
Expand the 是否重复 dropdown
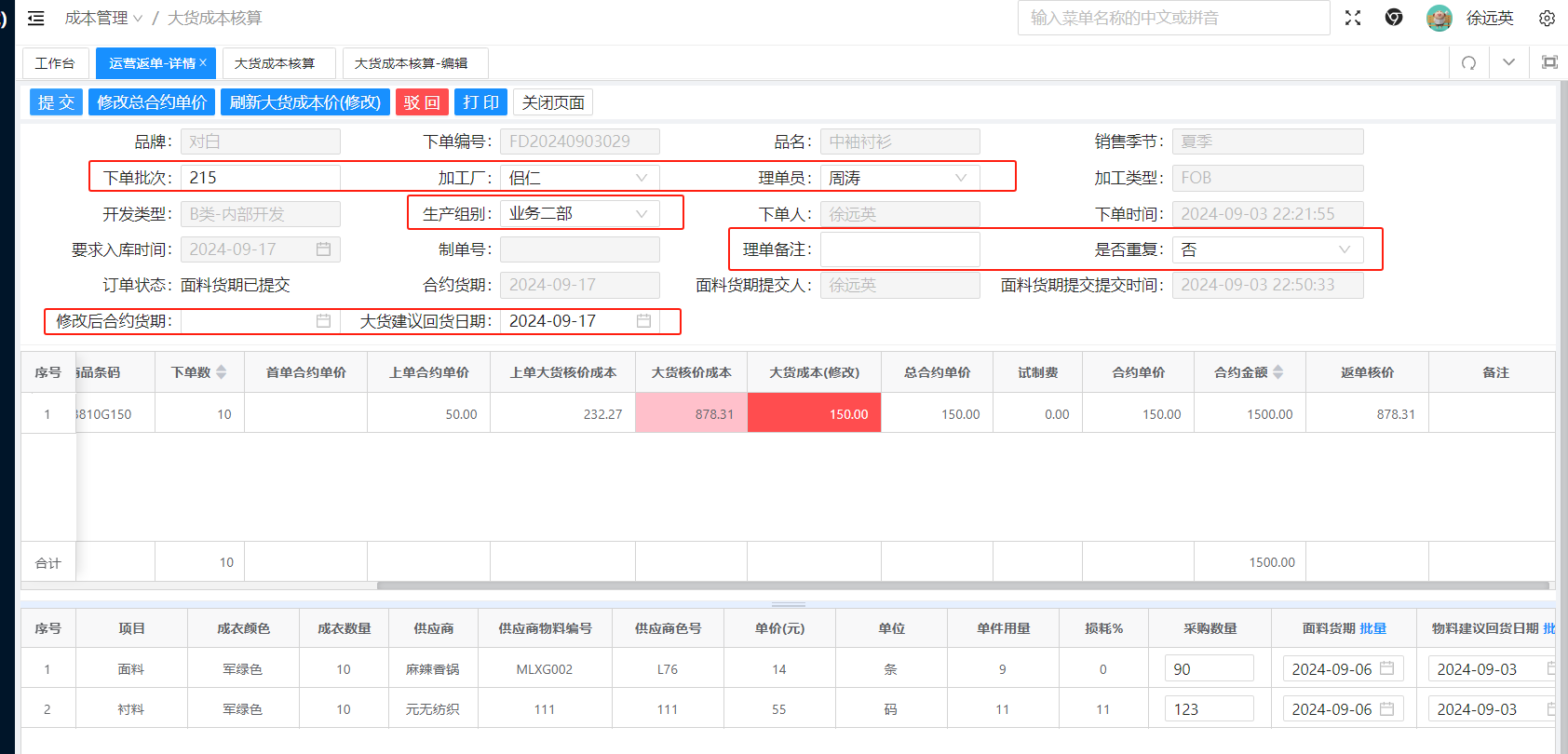(1344, 249)
